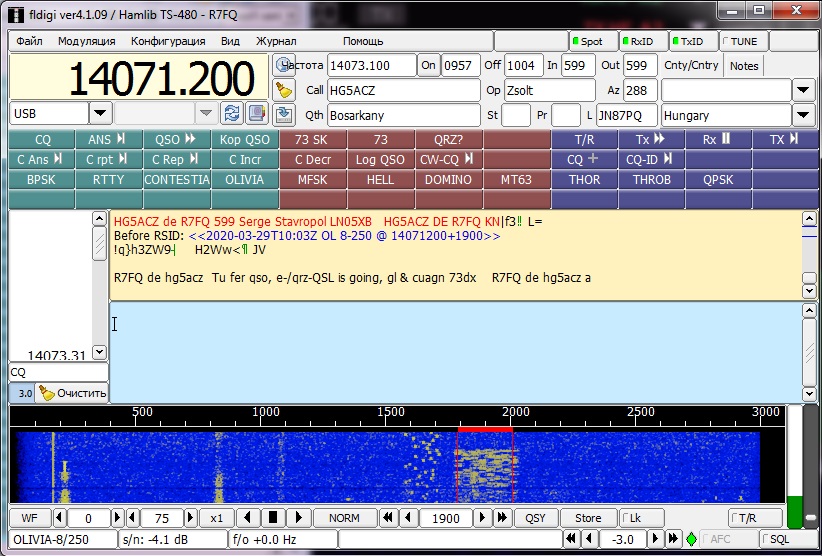Click the broom icon beside the Call field
The height and width of the screenshot is (556, 822).
(x=284, y=90)
